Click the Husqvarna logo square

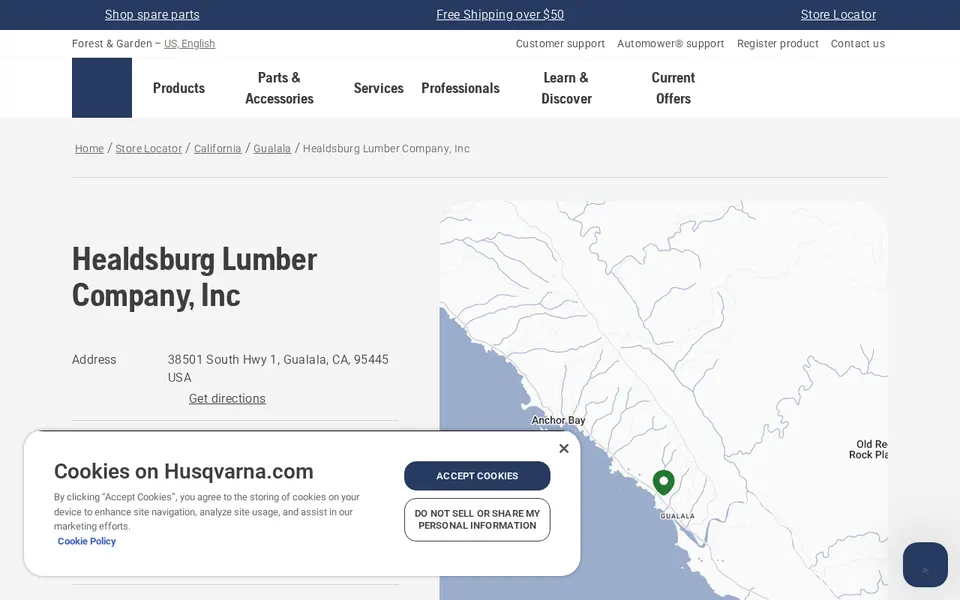click(102, 88)
